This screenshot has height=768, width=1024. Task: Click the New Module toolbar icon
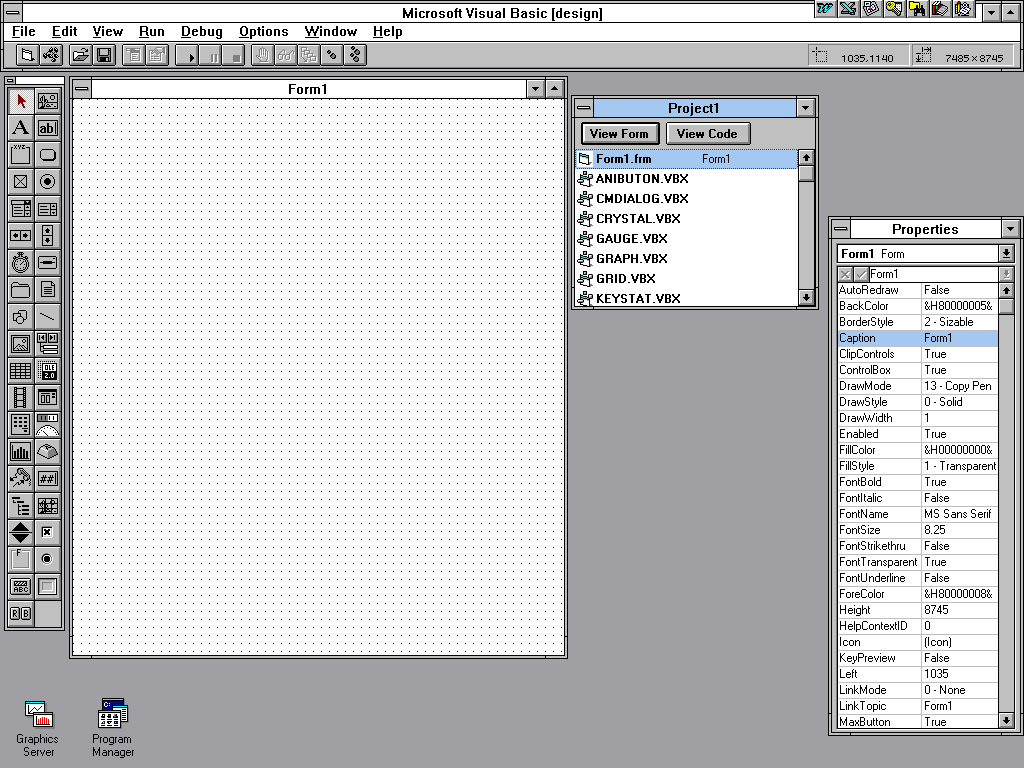point(51,56)
